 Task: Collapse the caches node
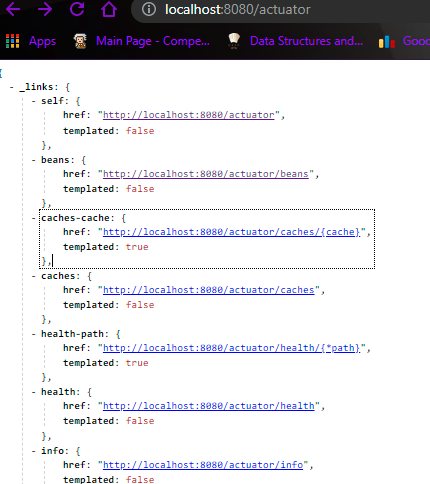[34, 276]
